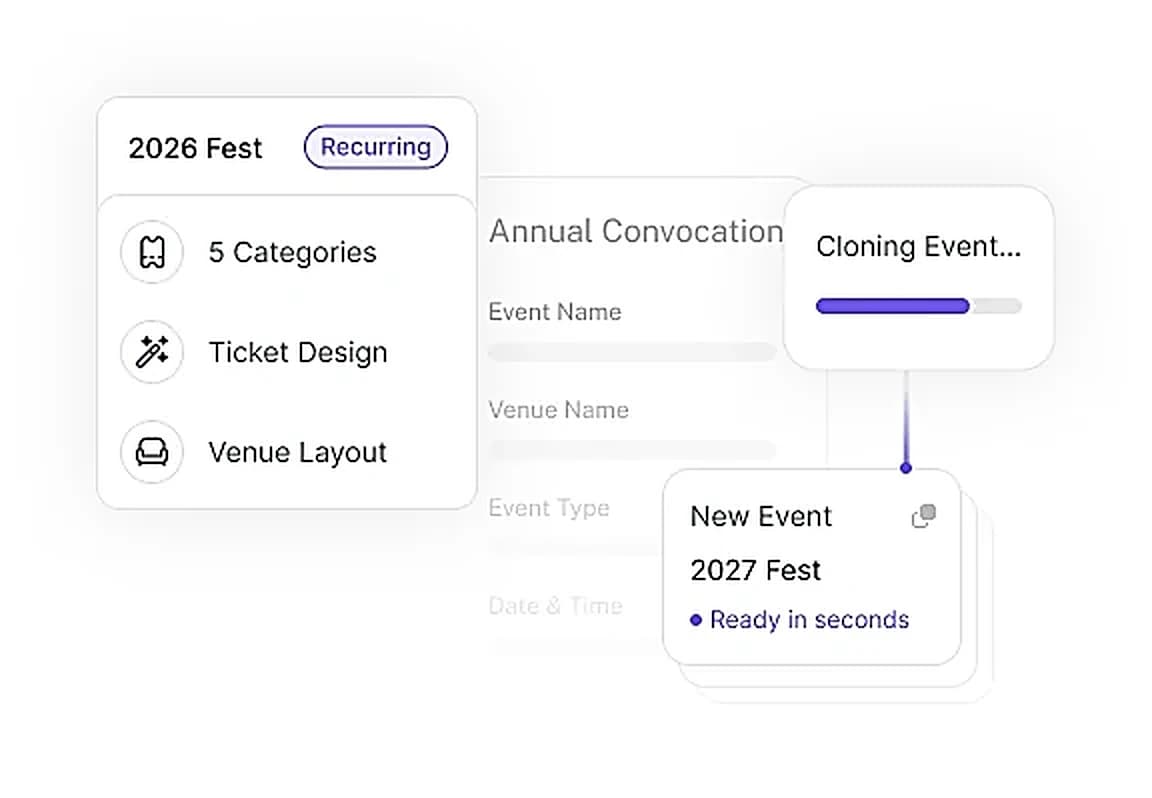Click the Recurring badge on 2026 Fest
1152x798 pixels.
[x=375, y=147]
